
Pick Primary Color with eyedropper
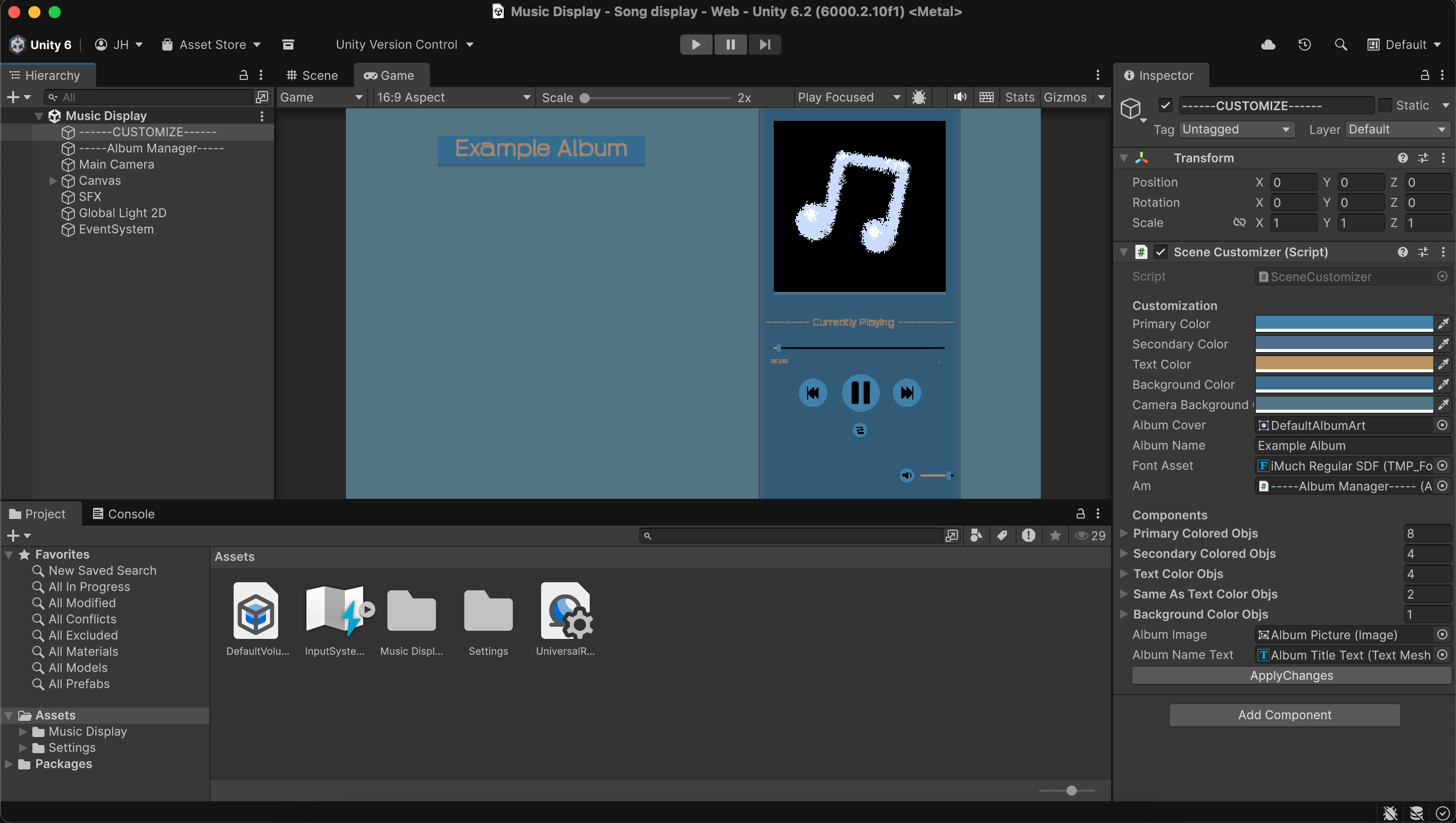coord(1443,323)
